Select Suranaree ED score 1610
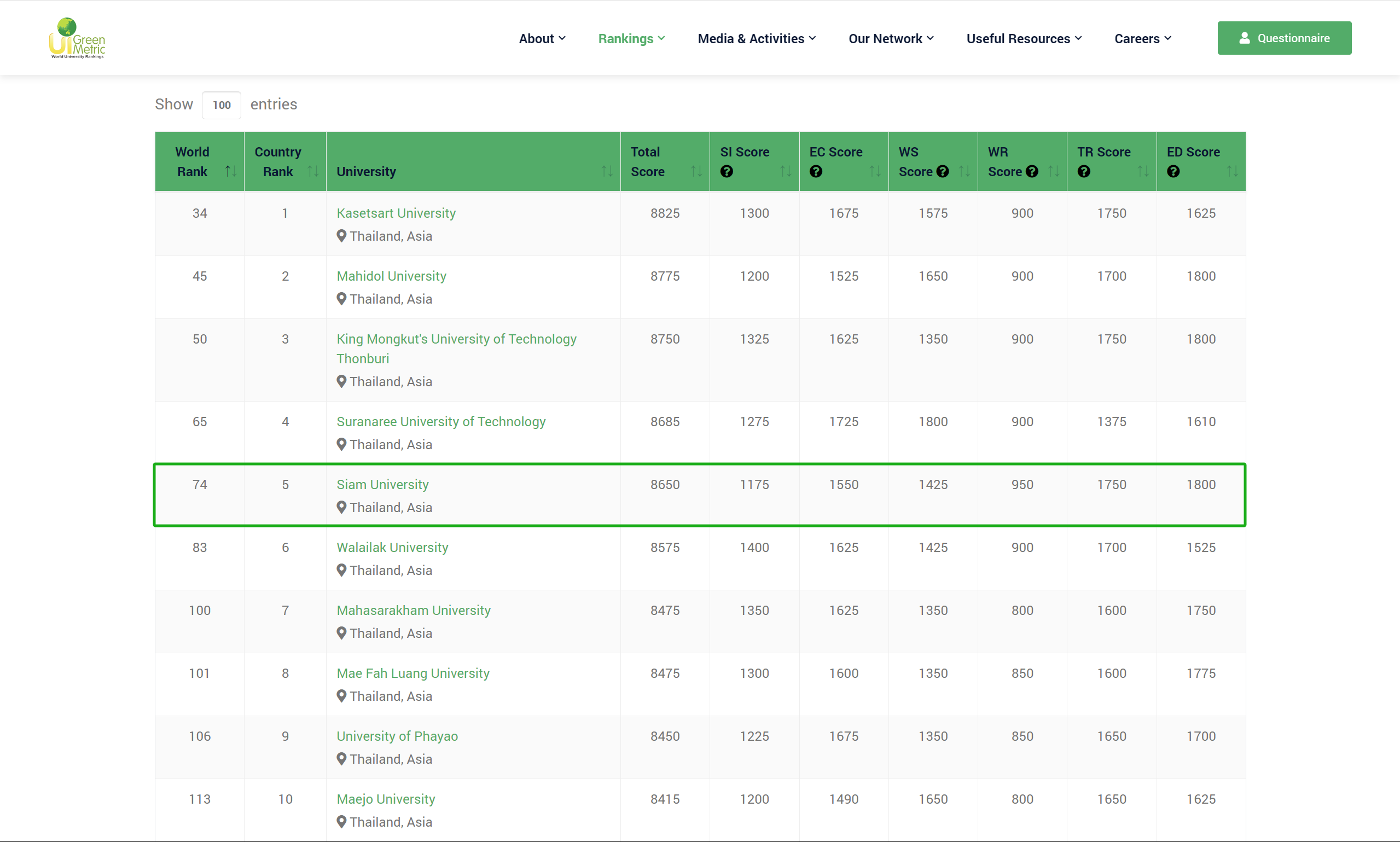Image resolution: width=1400 pixels, height=842 pixels. point(1201,422)
